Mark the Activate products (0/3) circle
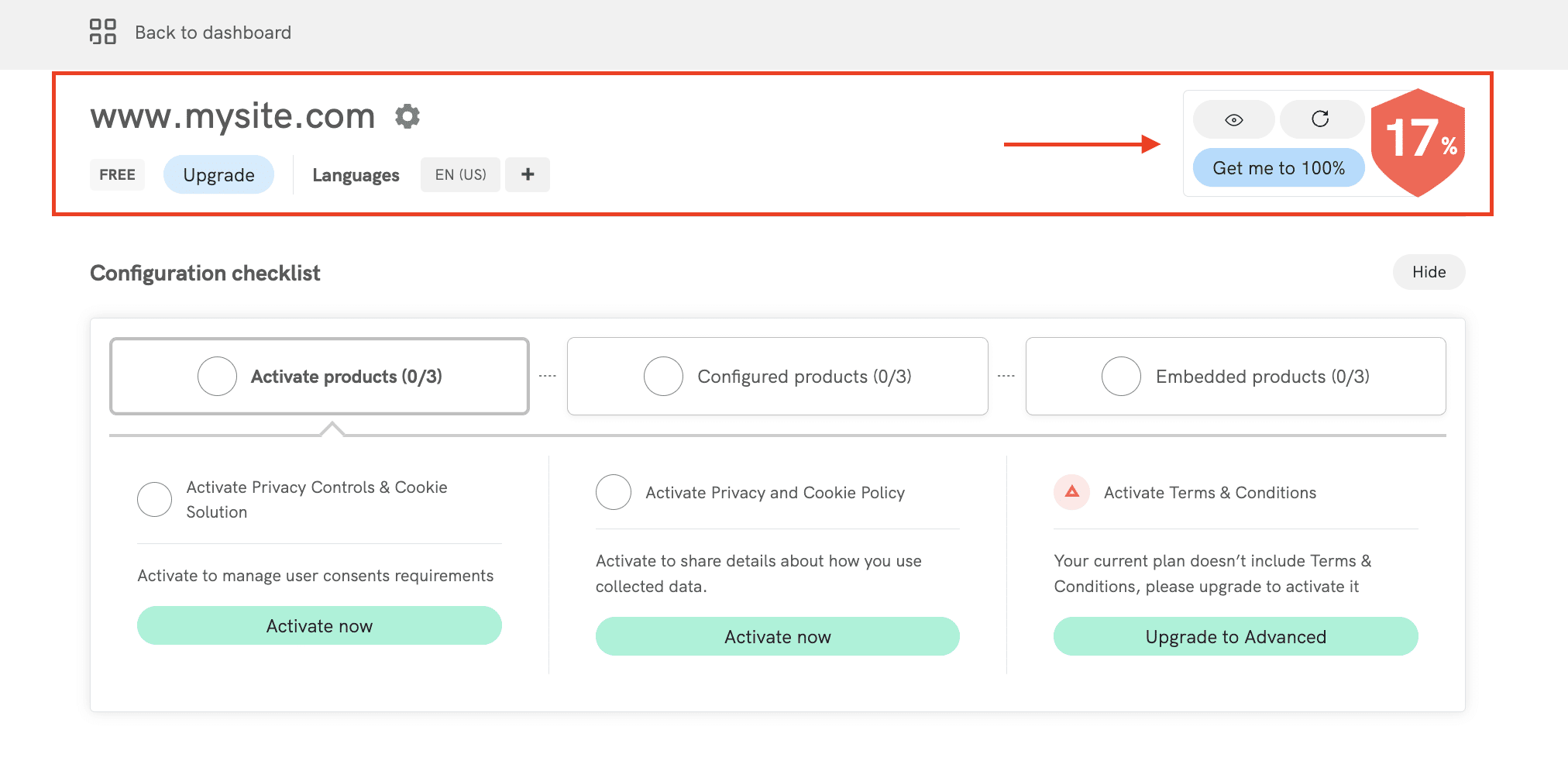The height and width of the screenshot is (761, 1568). pyautogui.click(x=218, y=376)
